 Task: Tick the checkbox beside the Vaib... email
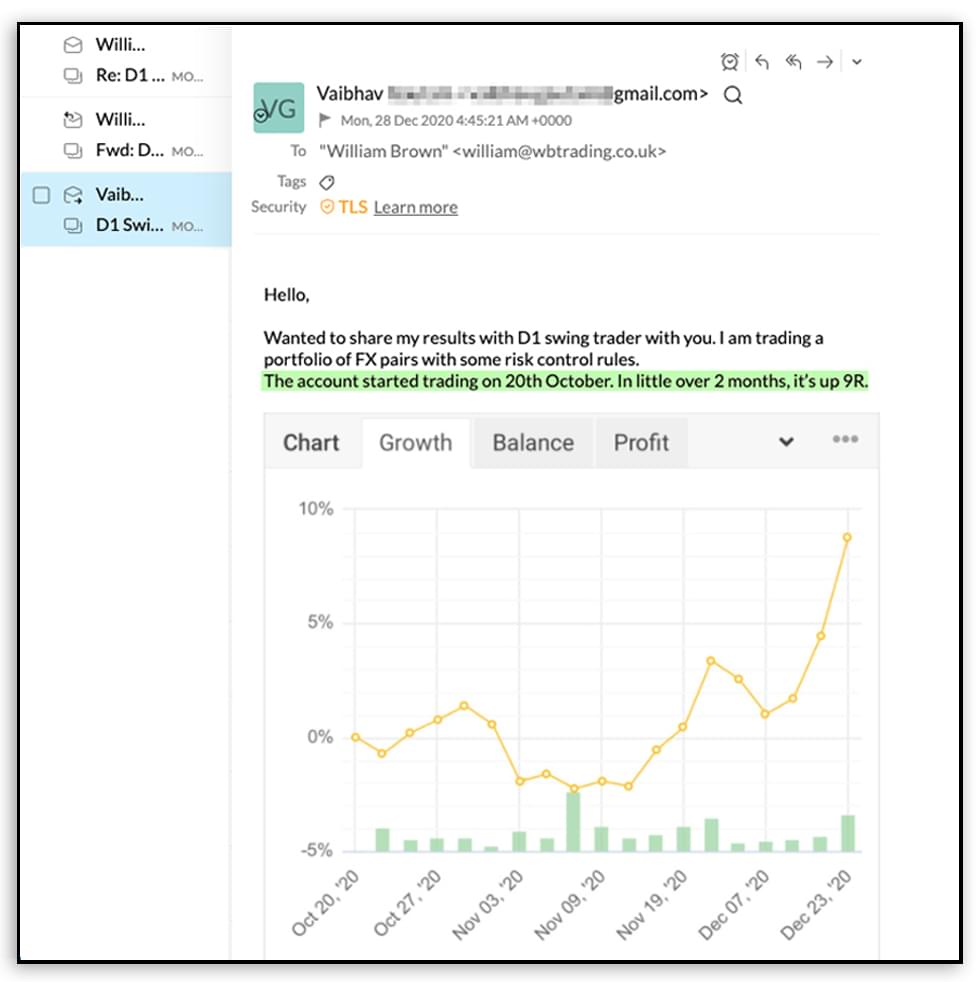[x=41, y=195]
